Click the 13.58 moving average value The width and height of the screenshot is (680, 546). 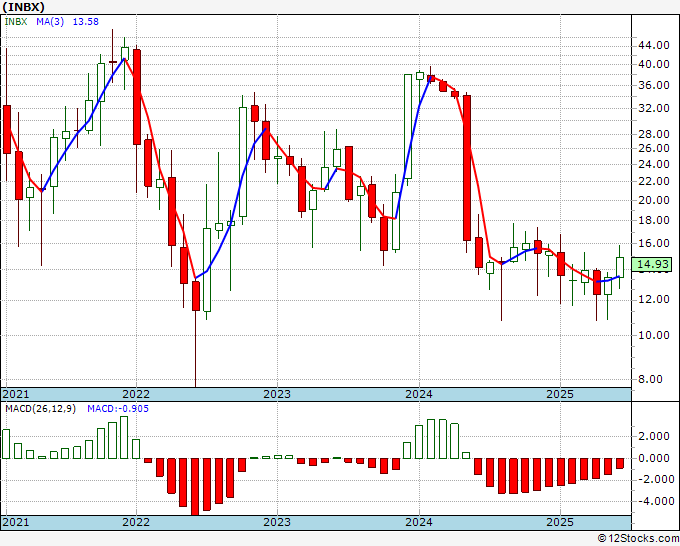pyautogui.click(x=85, y=22)
